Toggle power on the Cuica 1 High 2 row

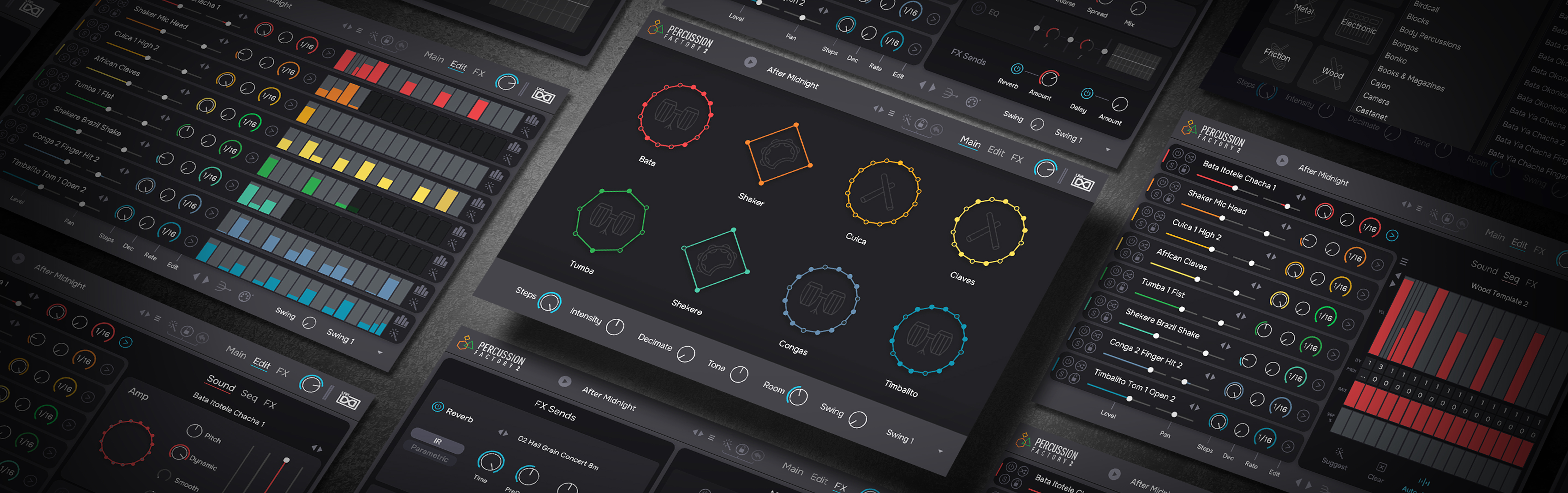pos(1147,211)
